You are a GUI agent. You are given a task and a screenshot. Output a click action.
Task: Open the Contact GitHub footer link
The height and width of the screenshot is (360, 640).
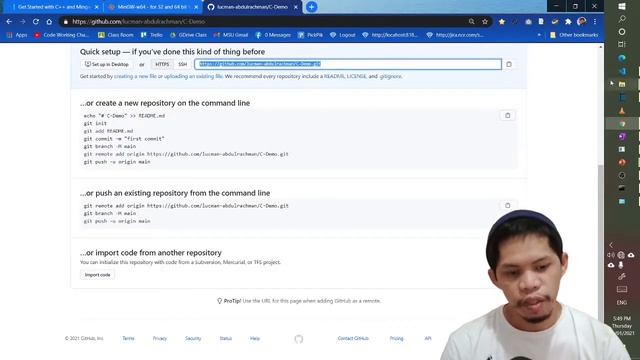click(x=353, y=338)
